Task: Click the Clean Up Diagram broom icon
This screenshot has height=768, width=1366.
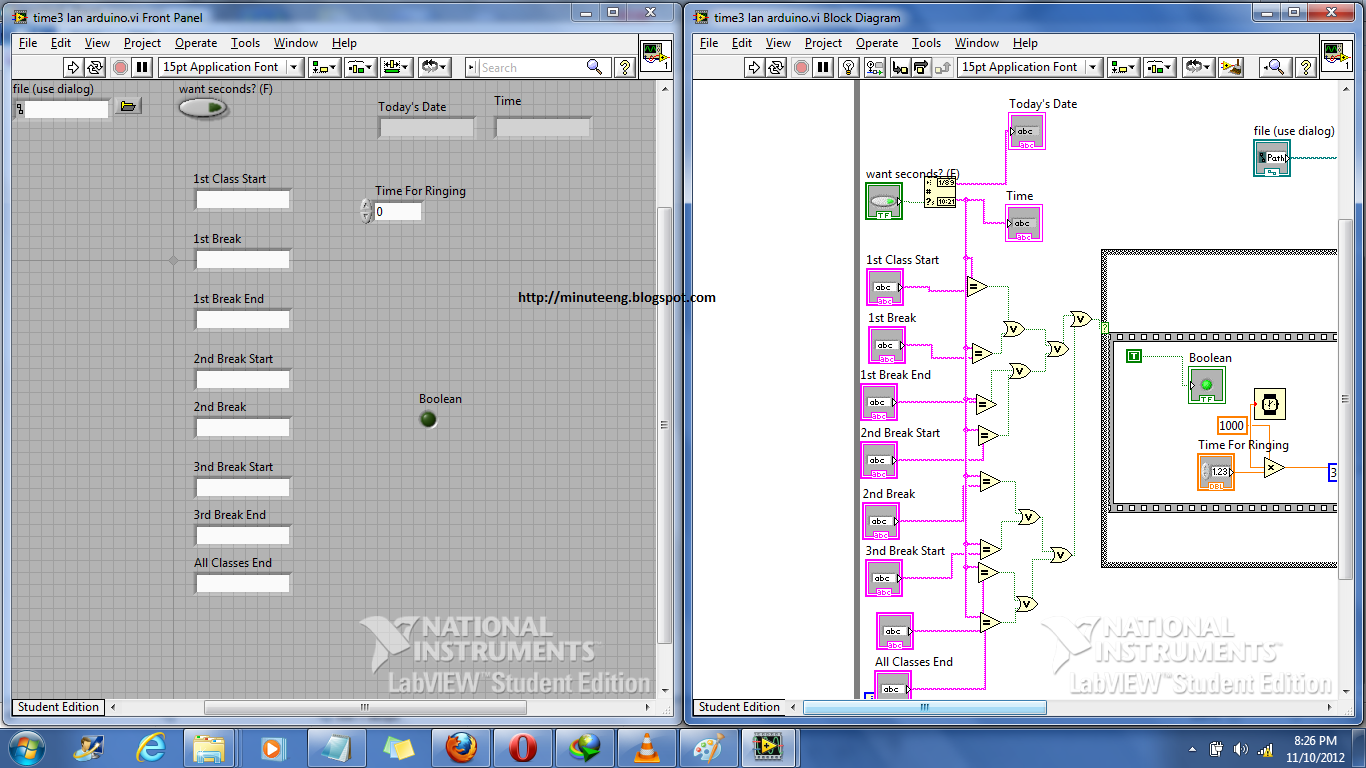Action: coord(1230,67)
